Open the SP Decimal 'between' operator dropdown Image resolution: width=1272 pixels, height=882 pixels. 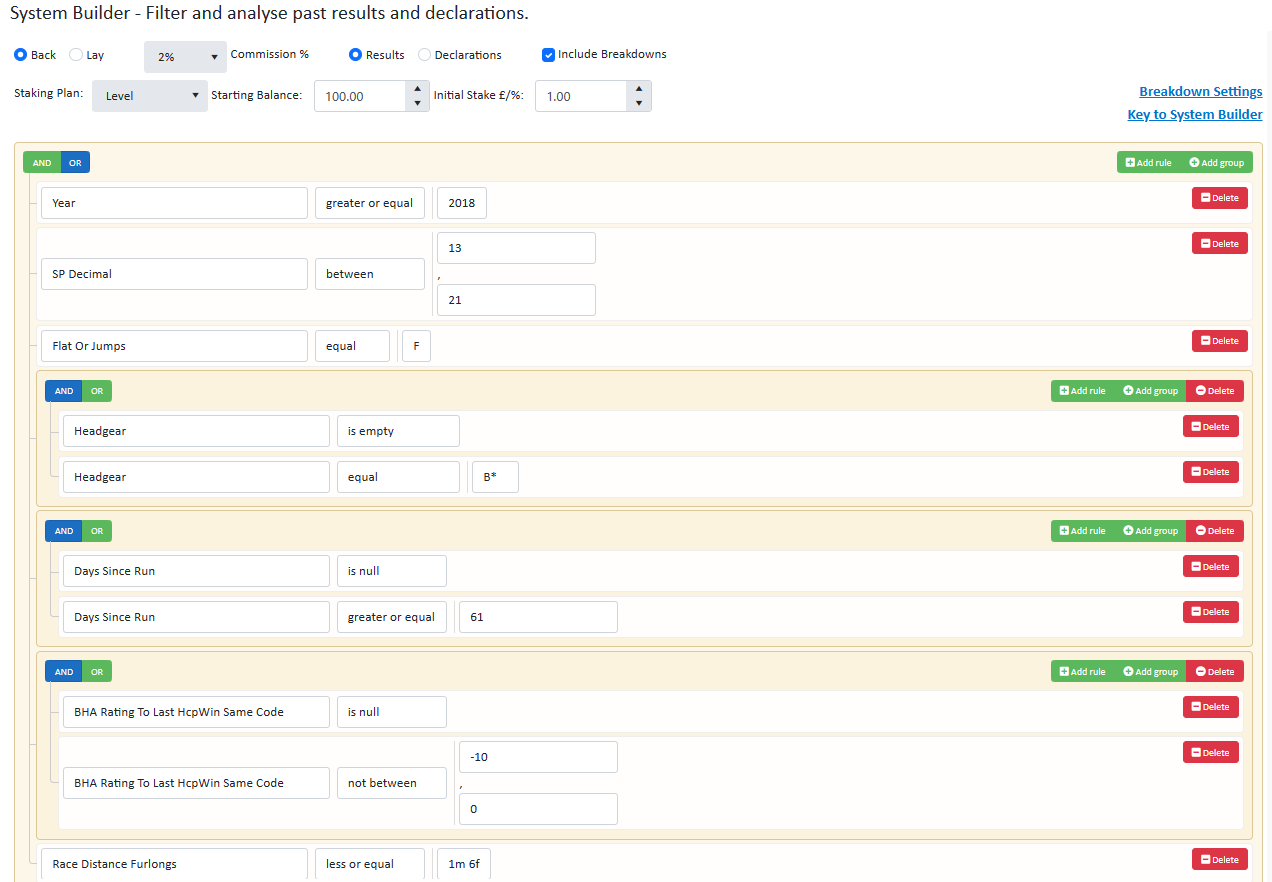click(x=369, y=274)
